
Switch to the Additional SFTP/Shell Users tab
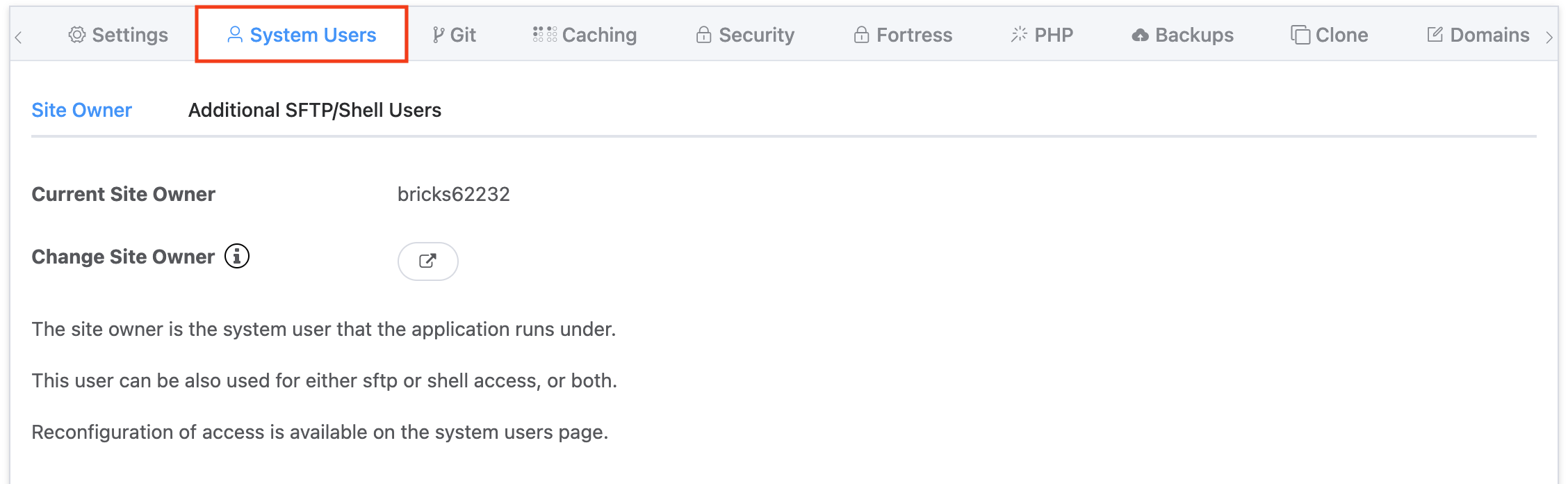coord(314,109)
